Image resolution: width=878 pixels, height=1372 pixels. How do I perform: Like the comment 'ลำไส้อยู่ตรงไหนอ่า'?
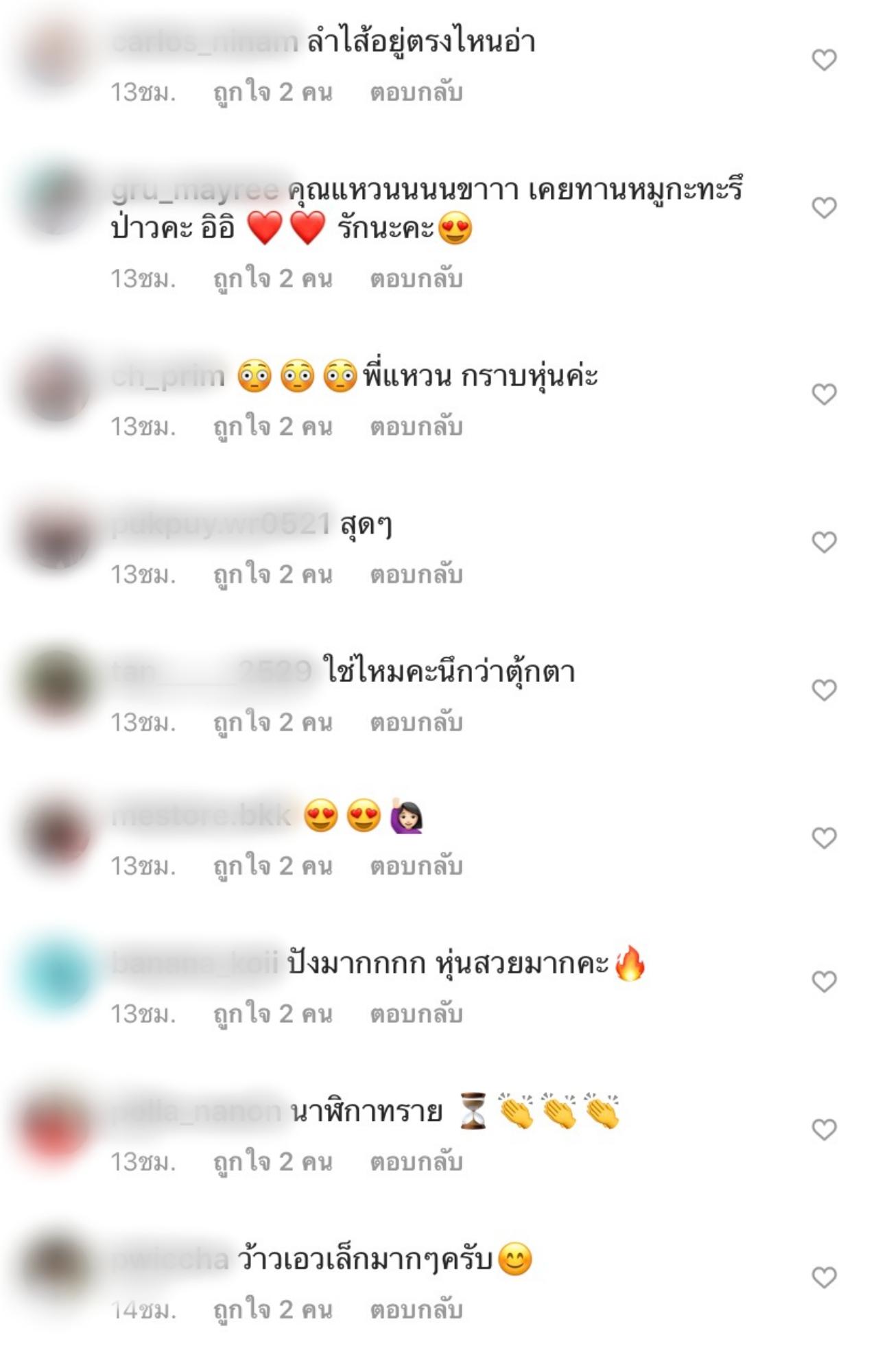pos(824,60)
